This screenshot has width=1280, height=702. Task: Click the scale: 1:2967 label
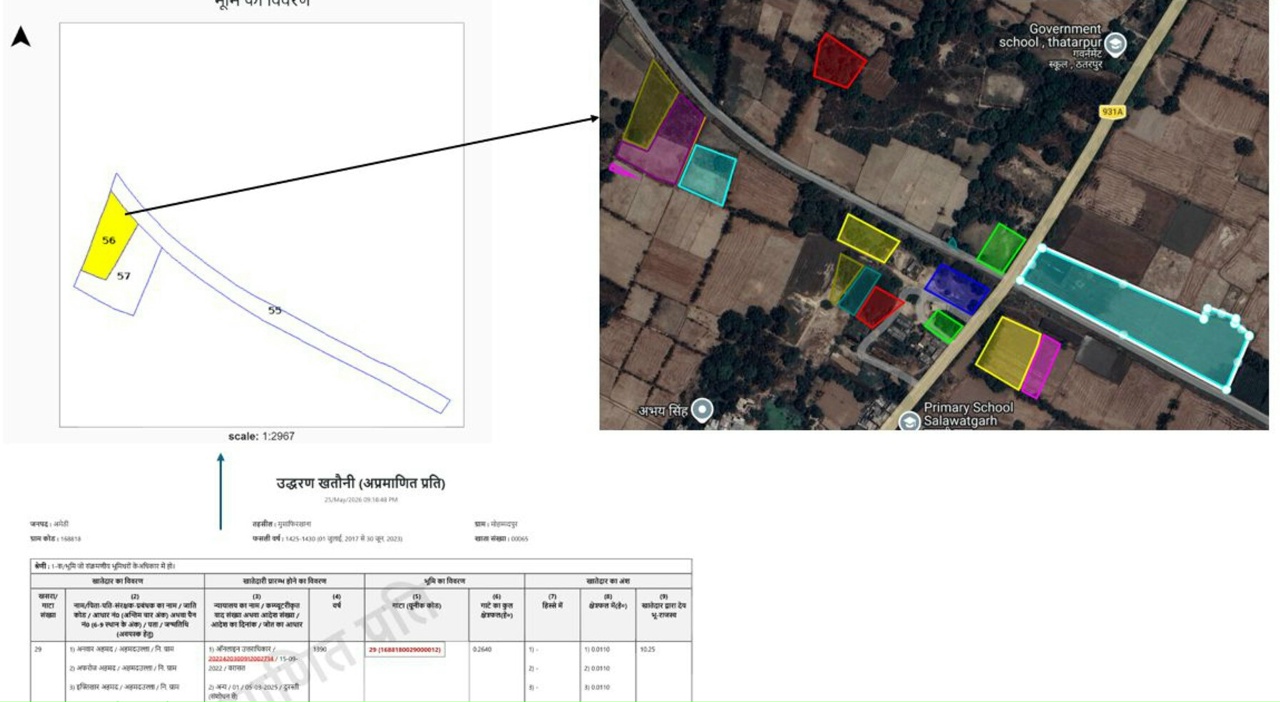click(x=261, y=436)
